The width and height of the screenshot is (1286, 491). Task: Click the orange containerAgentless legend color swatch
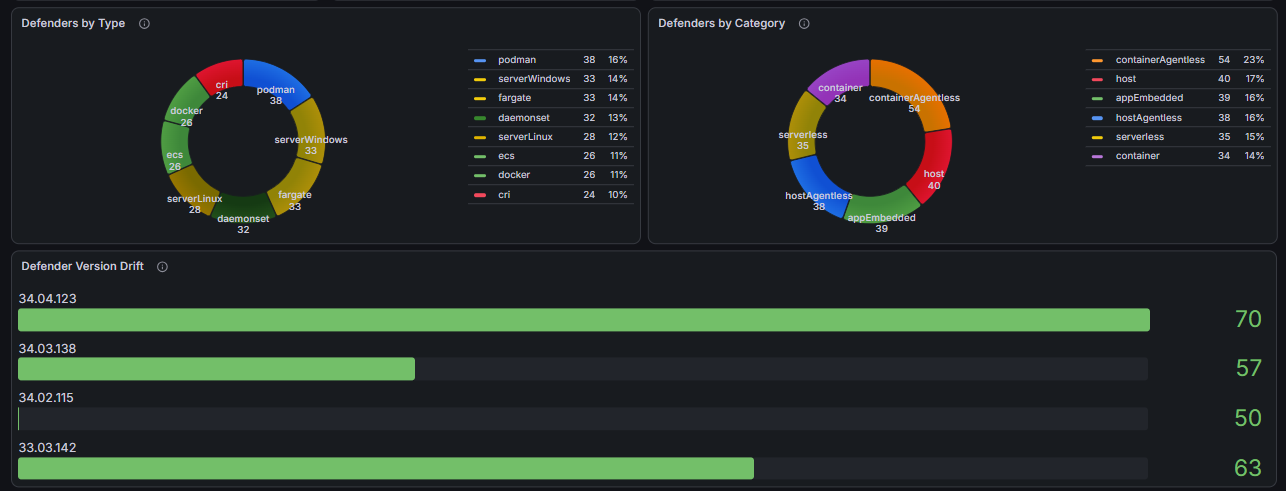(1097, 60)
